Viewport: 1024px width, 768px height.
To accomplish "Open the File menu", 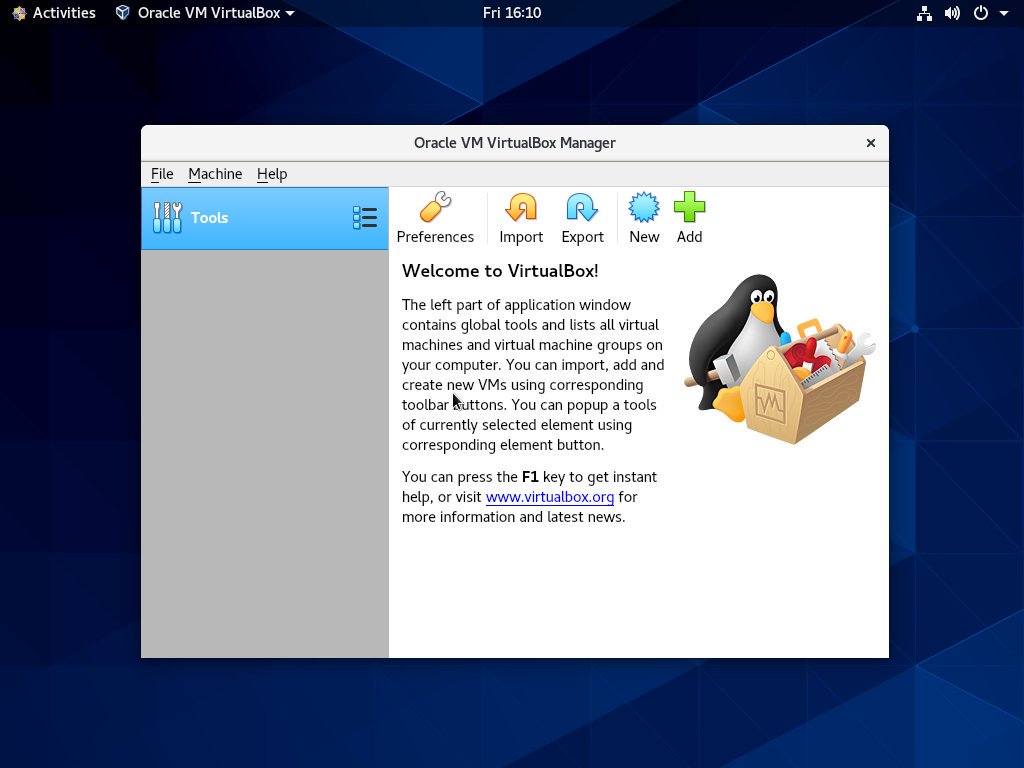I will (x=161, y=174).
